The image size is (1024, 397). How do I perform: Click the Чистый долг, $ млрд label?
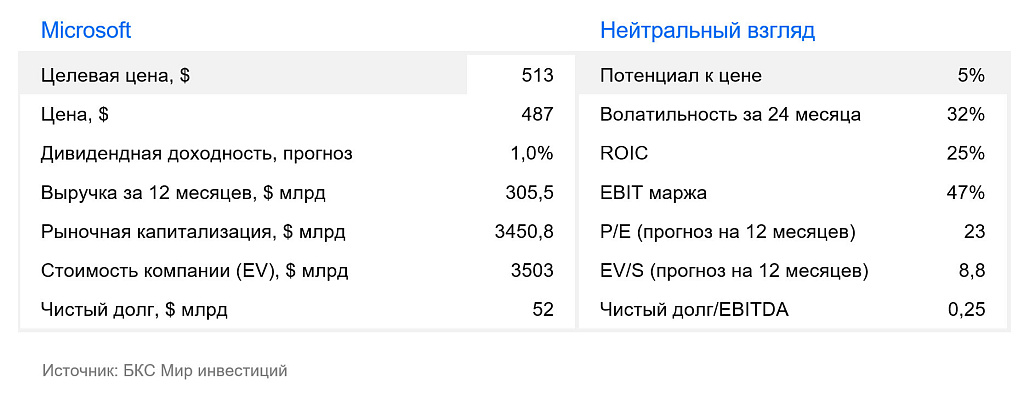click(134, 310)
